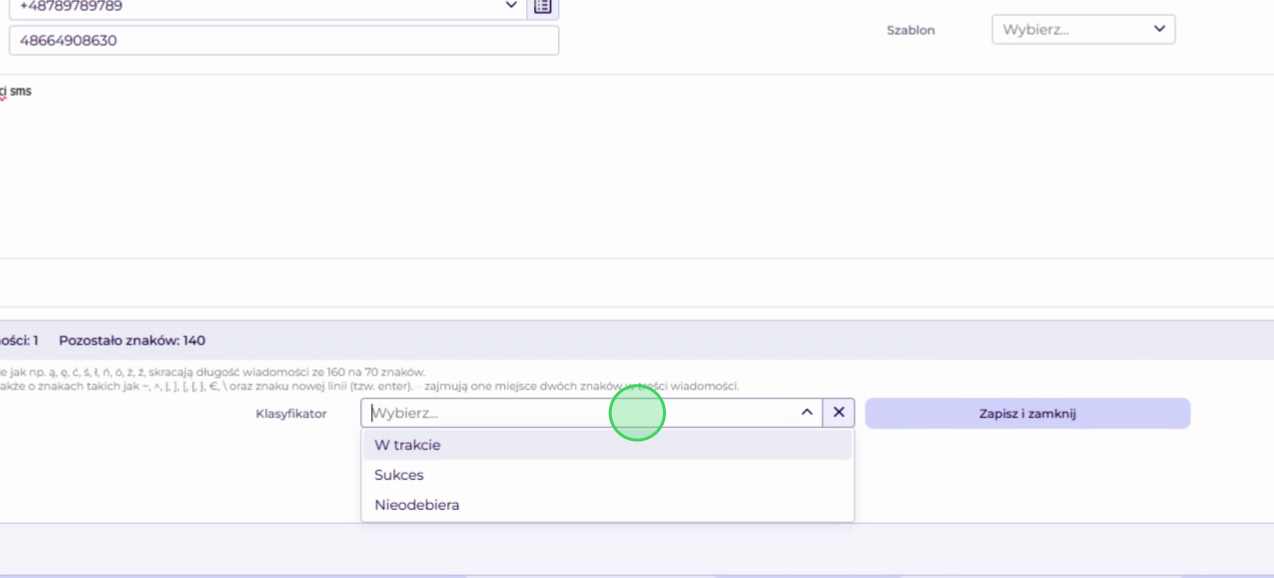1274x578 pixels.
Task: Click the 'Pozostało znaków: 140' counter
Action: click(x=132, y=340)
